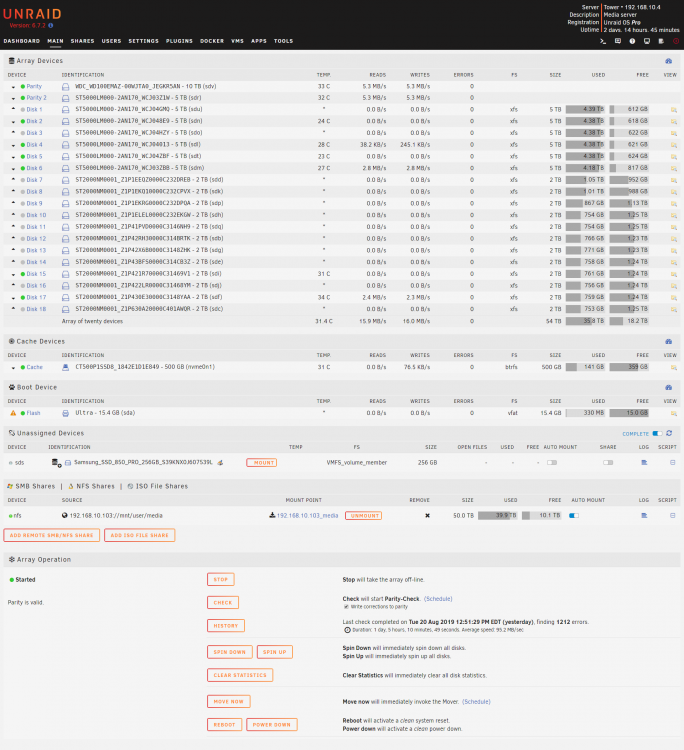Click spin up arrow beside Disk 14
684x750 pixels.
pyautogui.click(x=13, y=262)
